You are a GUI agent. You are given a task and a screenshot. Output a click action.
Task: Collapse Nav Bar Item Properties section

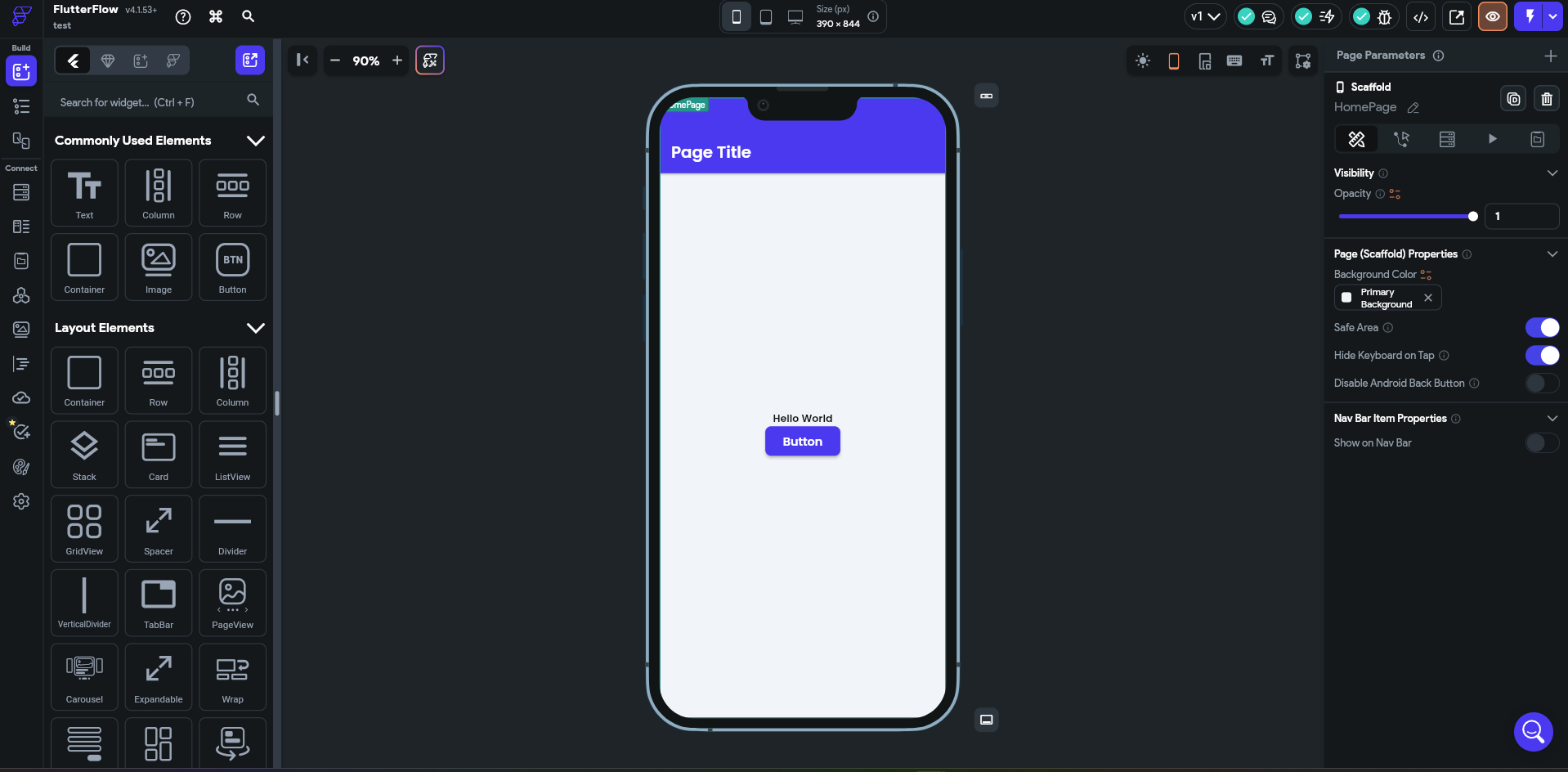[1552, 418]
